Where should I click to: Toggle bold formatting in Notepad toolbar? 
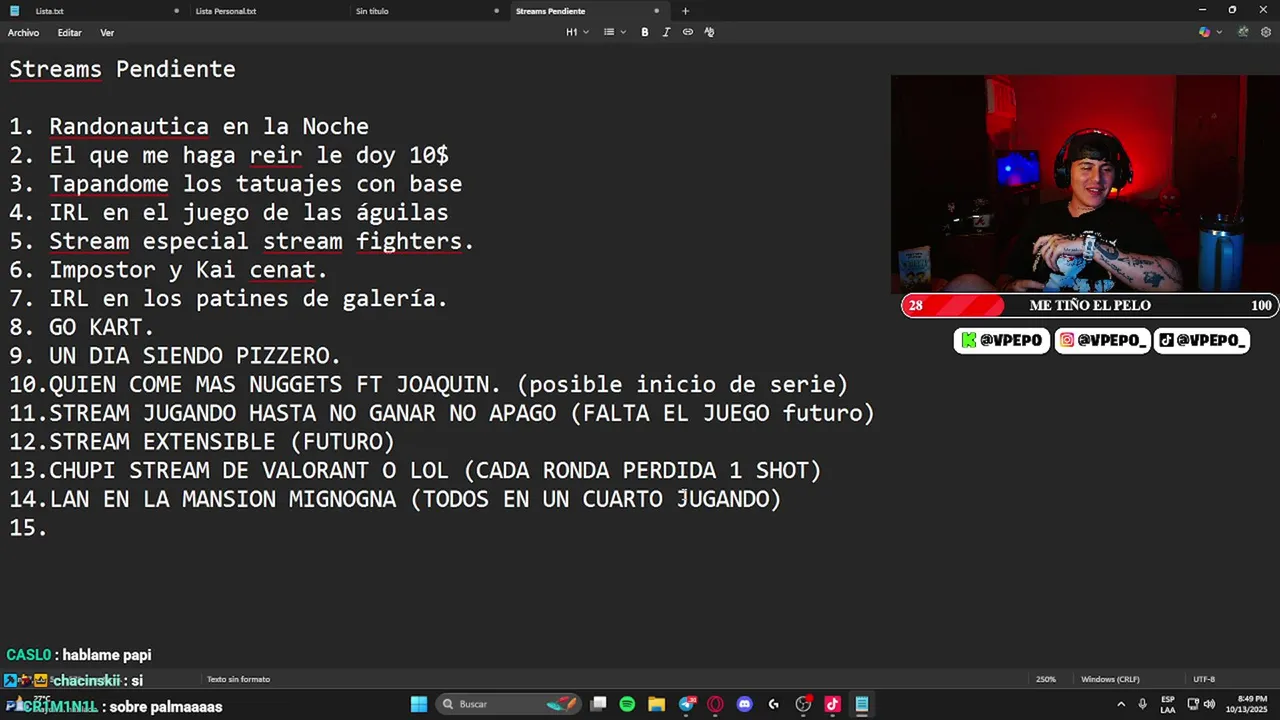pyautogui.click(x=645, y=32)
